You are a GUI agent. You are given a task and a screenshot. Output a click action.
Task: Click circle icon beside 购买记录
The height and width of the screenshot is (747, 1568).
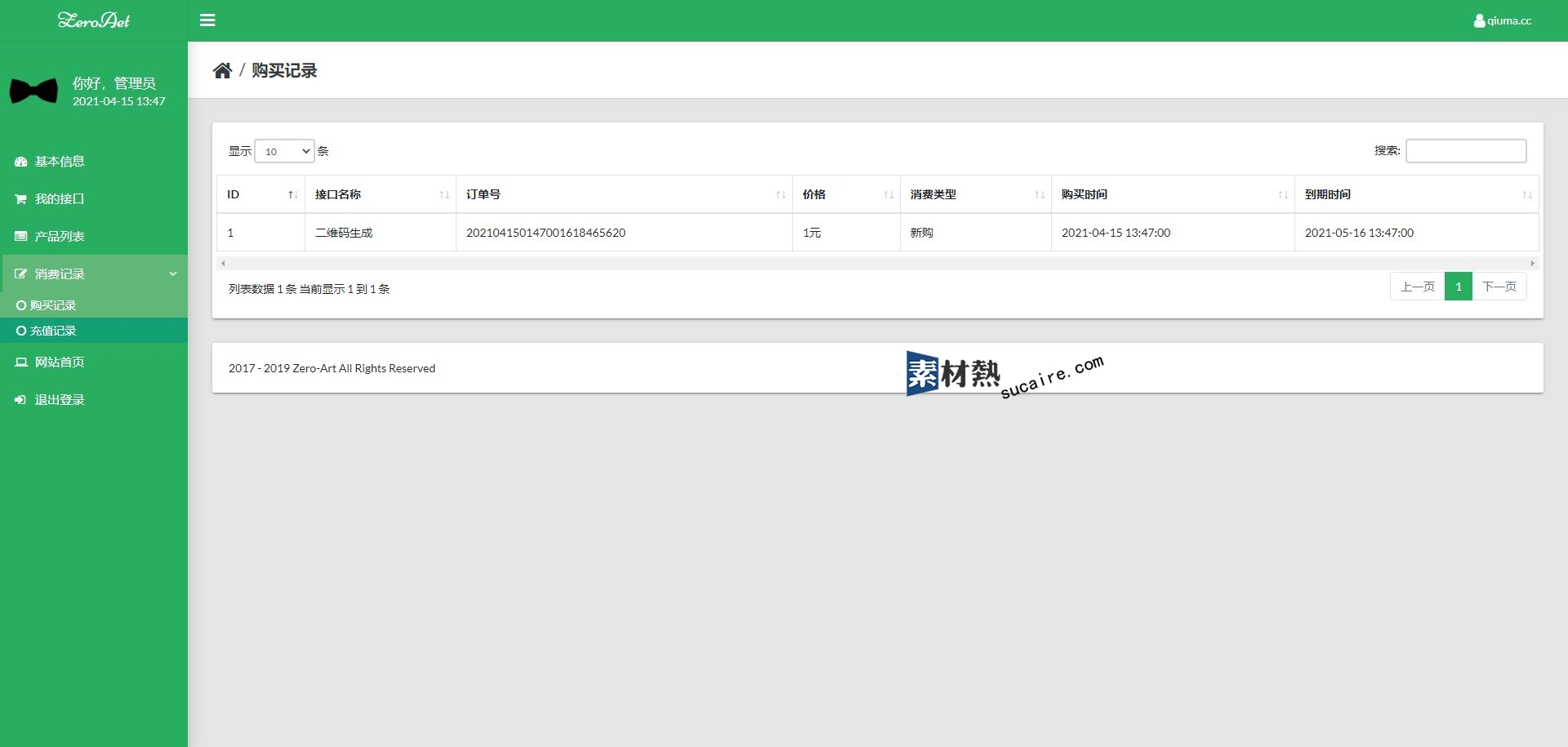[21, 305]
